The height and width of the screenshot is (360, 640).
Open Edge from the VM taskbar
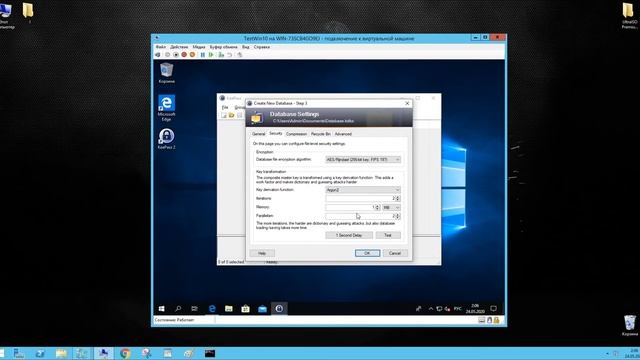pos(212,309)
